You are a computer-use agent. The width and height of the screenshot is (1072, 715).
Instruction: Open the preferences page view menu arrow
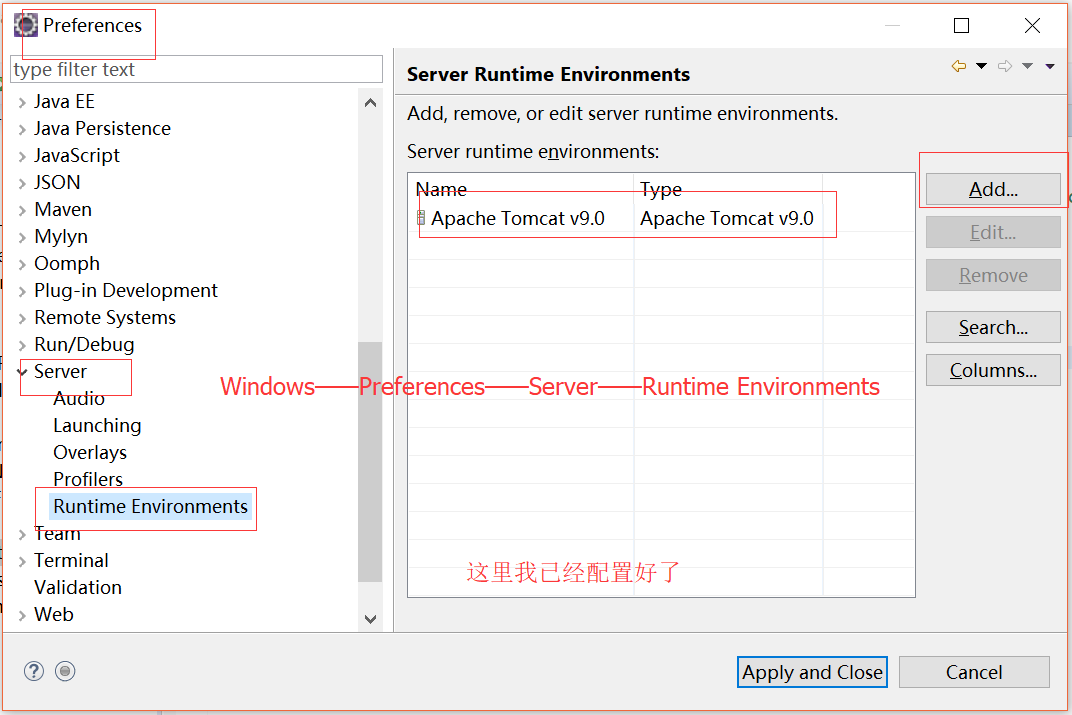click(x=1050, y=66)
